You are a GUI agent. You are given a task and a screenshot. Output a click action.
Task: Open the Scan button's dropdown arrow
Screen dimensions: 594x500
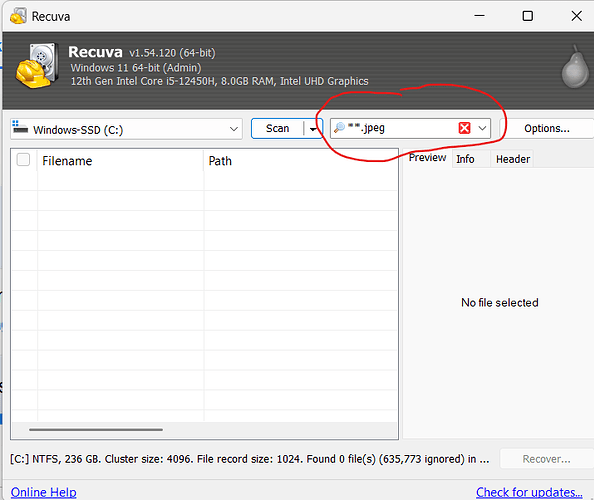click(x=313, y=129)
